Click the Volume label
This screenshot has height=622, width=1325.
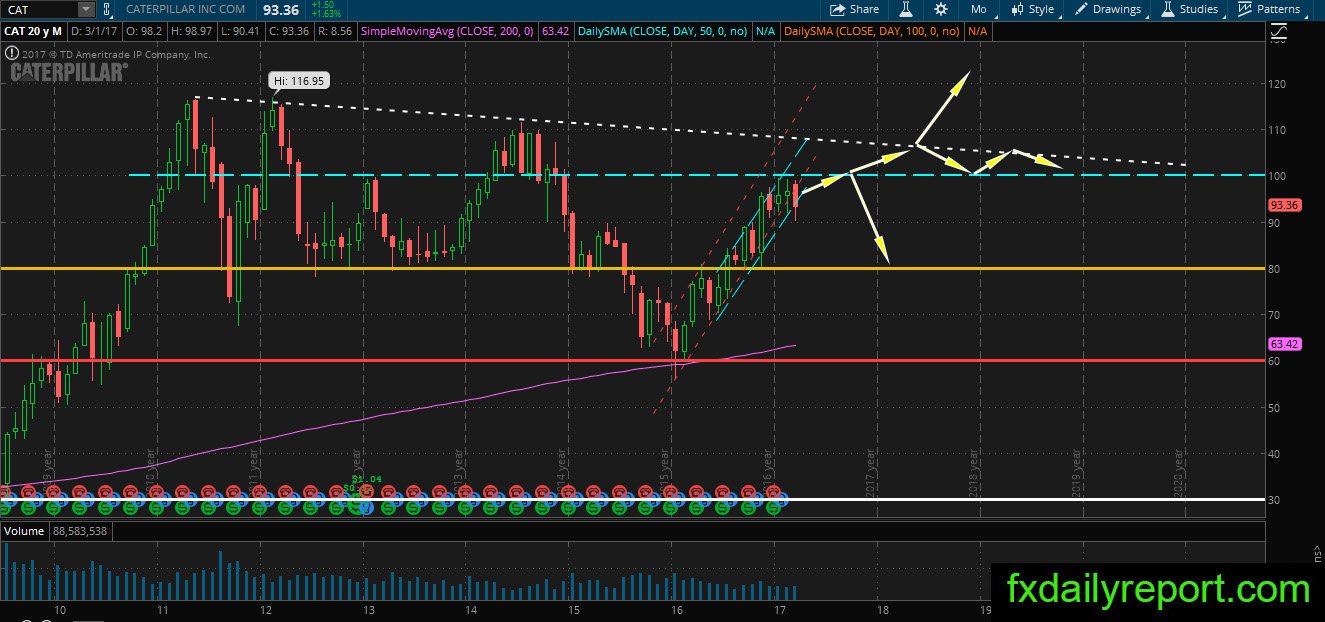click(x=25, y=531)
